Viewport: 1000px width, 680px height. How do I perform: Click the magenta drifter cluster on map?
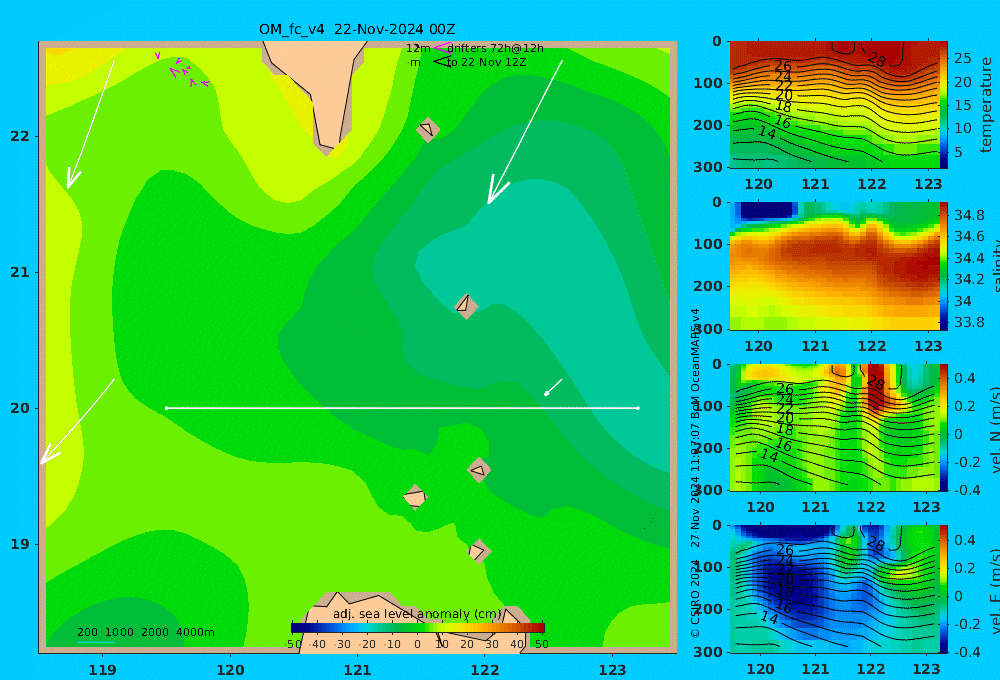coord(182,71)
